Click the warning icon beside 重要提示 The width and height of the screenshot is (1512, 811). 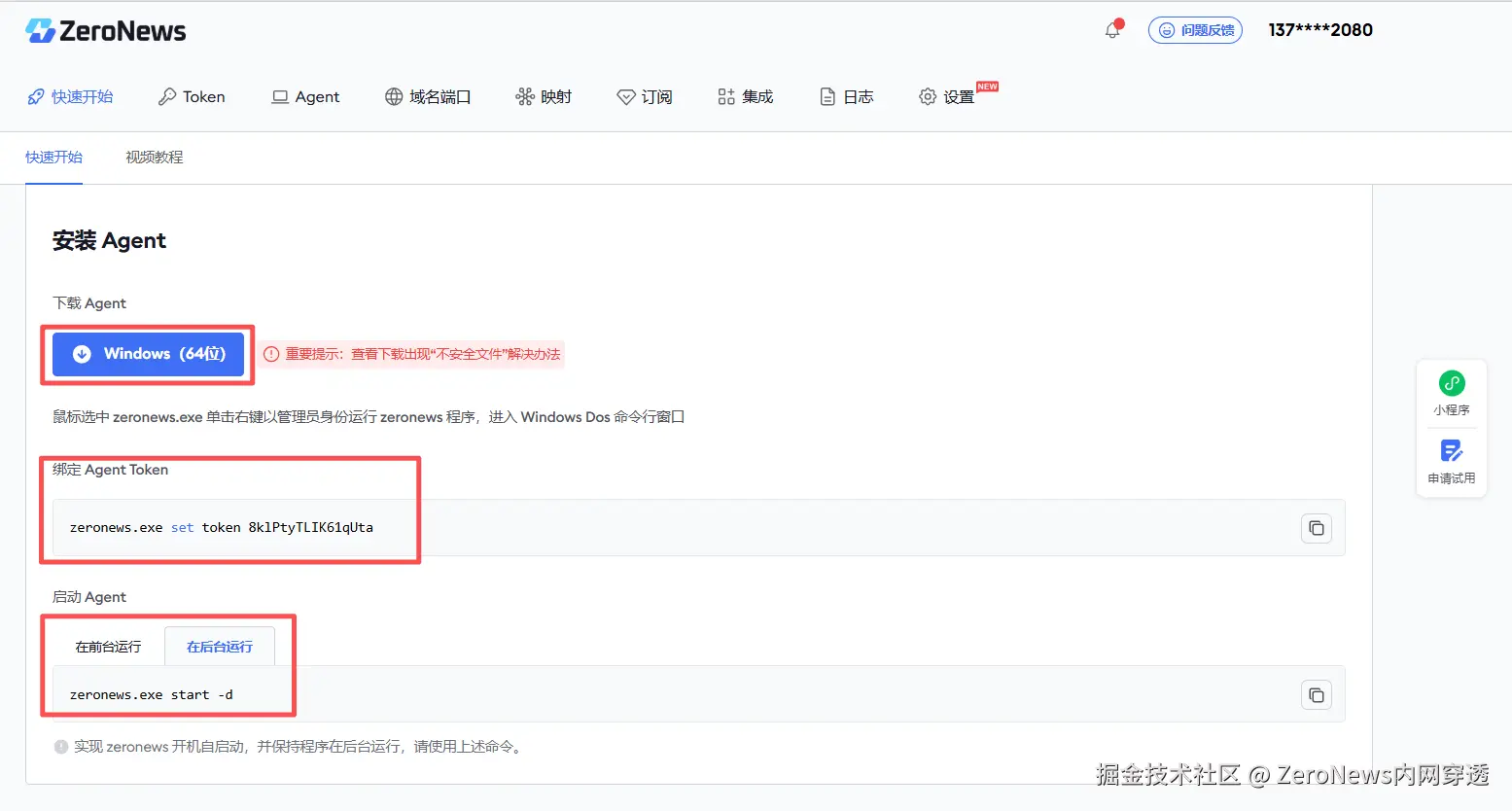(271, 354)
